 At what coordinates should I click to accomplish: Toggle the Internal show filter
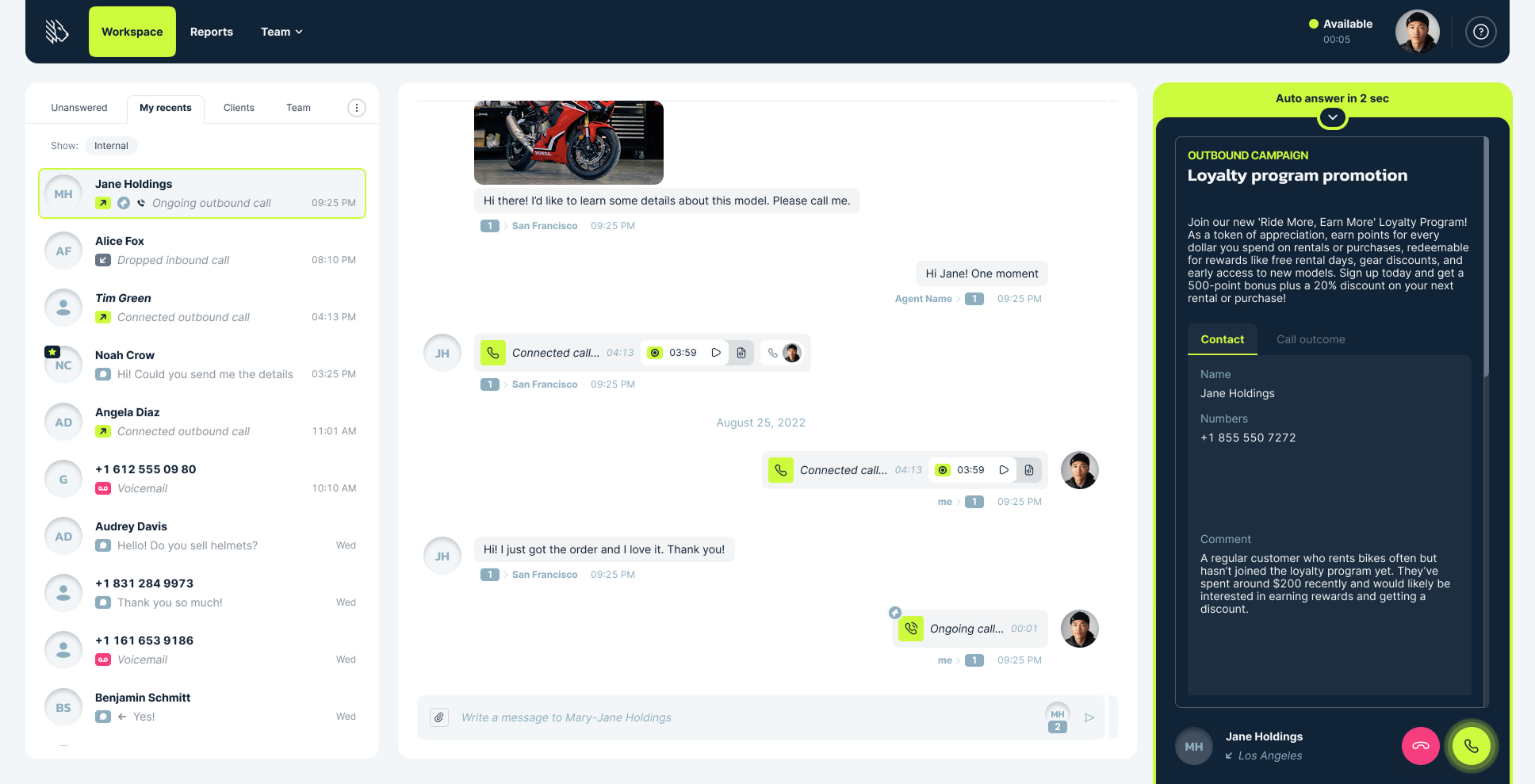pyautogui.click(x=111, y=146)
